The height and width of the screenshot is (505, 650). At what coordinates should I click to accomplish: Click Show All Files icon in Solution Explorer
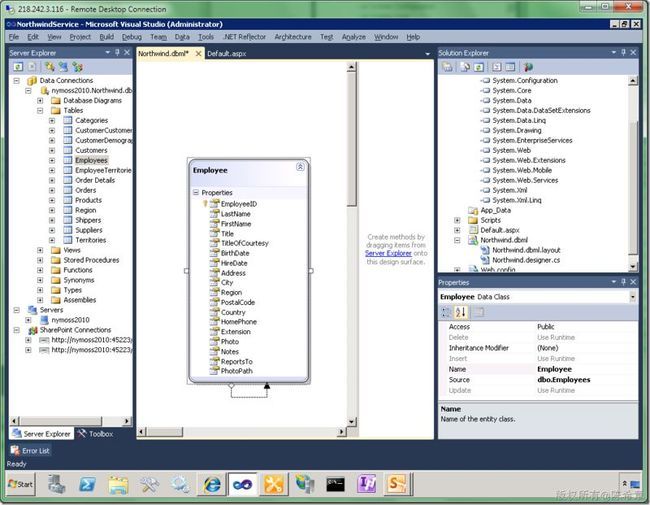point(465,67)
